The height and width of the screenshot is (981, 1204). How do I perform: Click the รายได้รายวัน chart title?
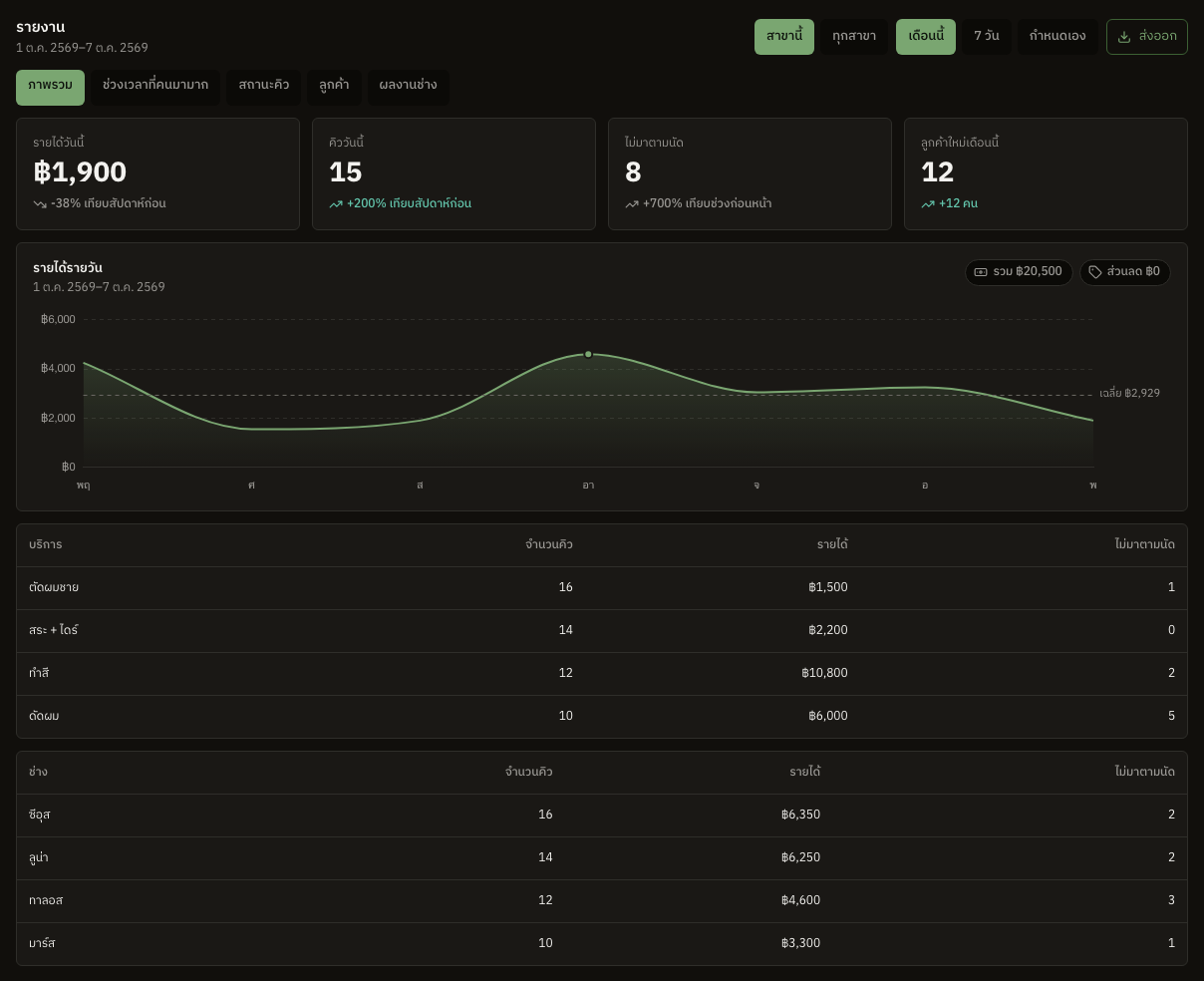tap(68, 268)
